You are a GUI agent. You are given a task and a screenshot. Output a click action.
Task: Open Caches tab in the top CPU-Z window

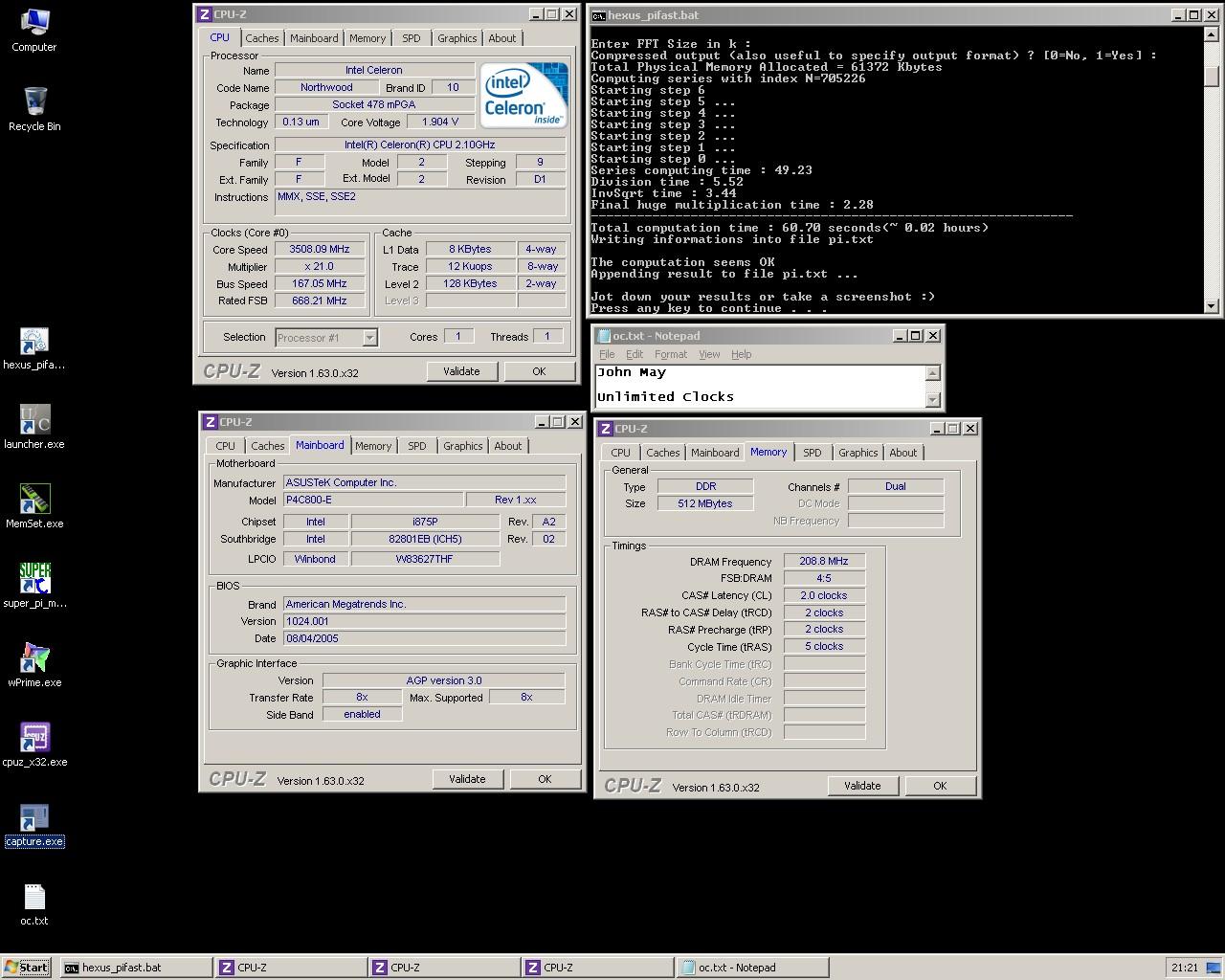pyautogui.click(x=261, y=38)
